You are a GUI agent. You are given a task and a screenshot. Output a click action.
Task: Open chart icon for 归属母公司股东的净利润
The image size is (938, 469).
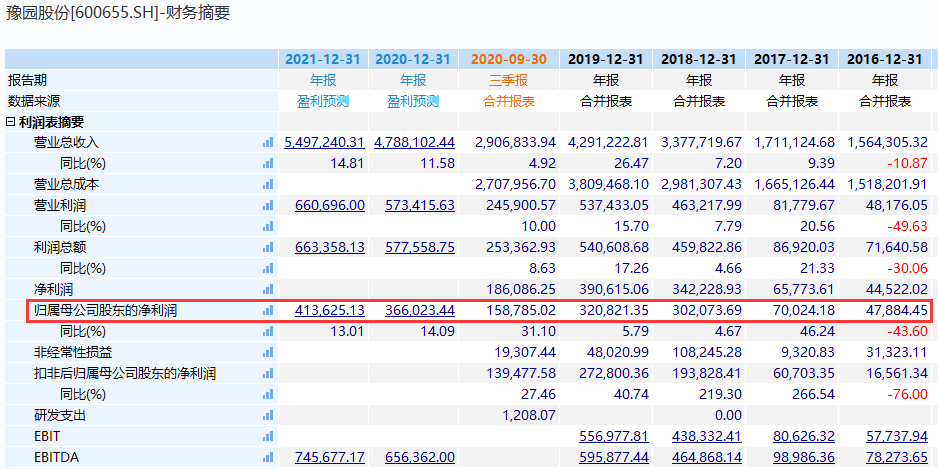point(267,311)
